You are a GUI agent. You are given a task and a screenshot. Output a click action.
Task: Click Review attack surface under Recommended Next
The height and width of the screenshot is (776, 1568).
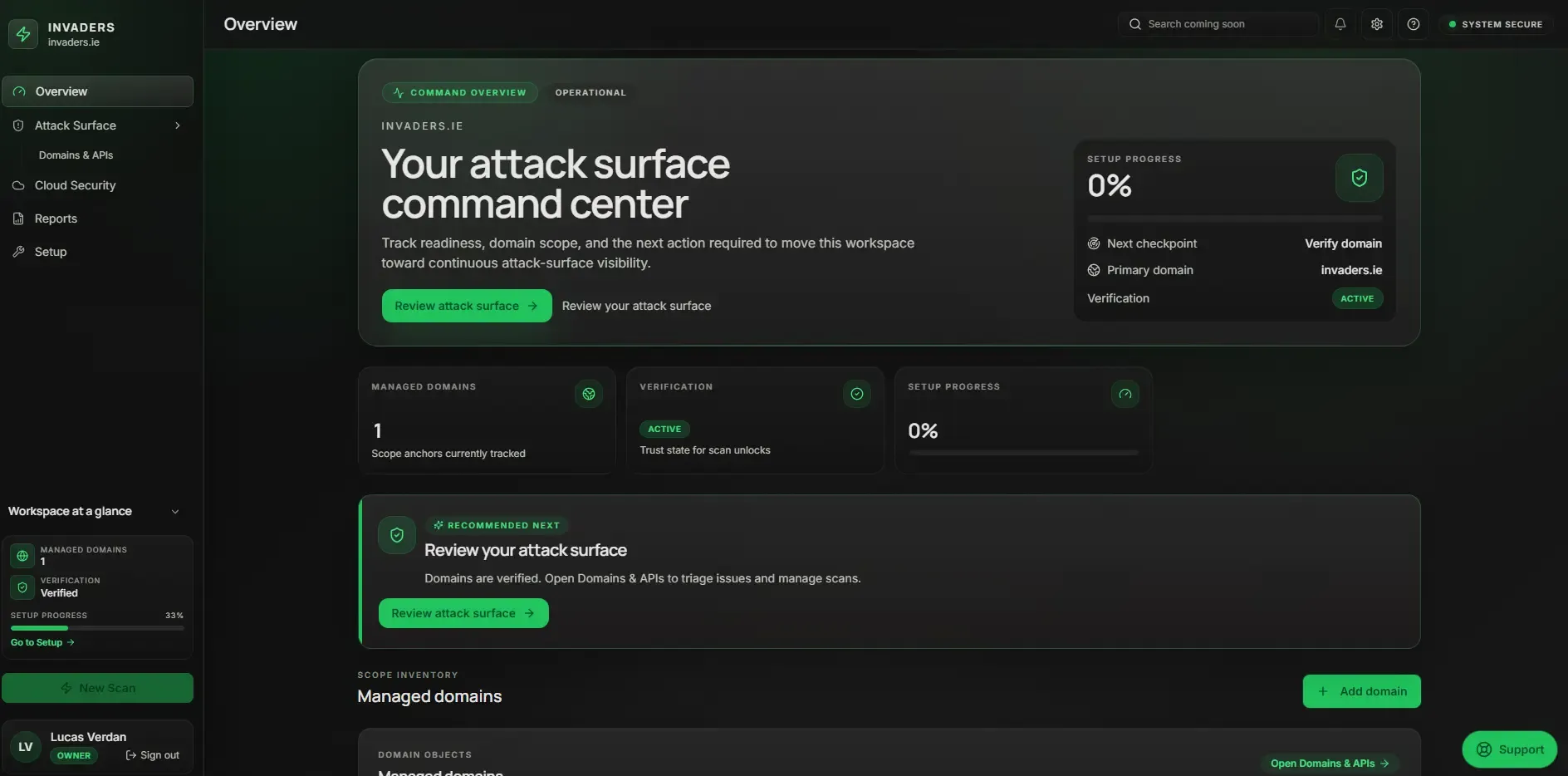(x=463, y=613)
